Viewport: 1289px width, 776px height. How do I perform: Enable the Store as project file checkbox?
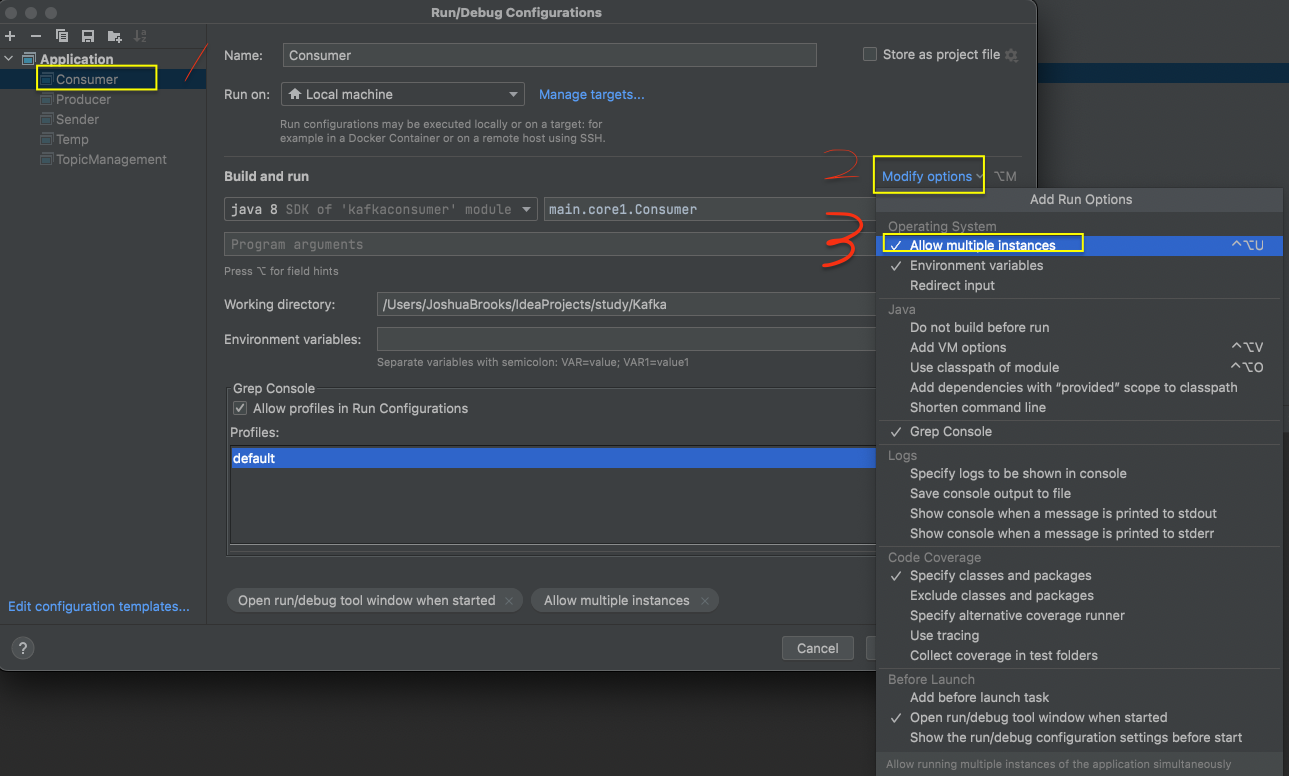tap(870, 55)
